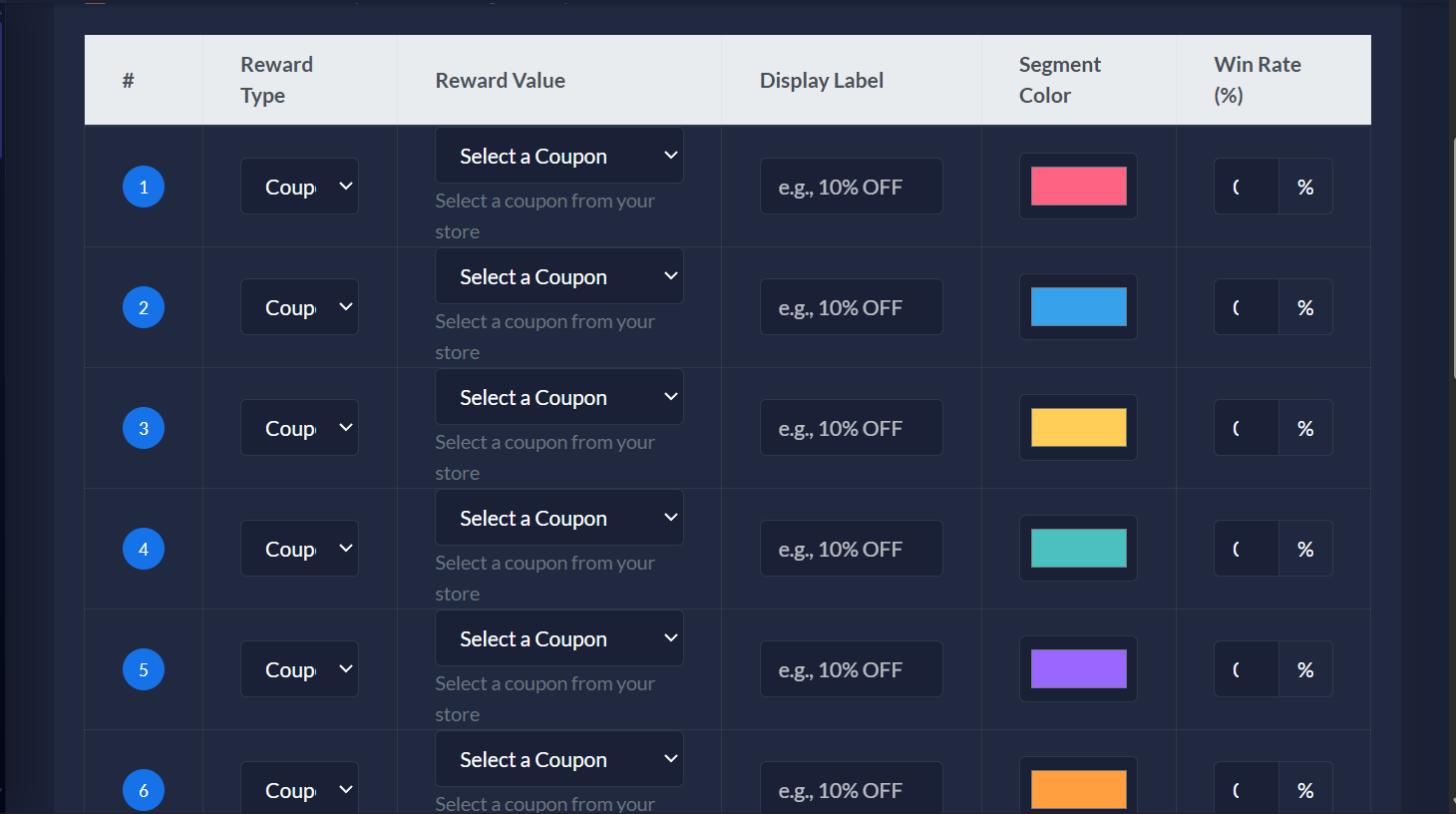Image resolution: width=1456 pixels, height=814 pixels.
Task: Open the yellow segment color picker
Action: pos(1078,428)
